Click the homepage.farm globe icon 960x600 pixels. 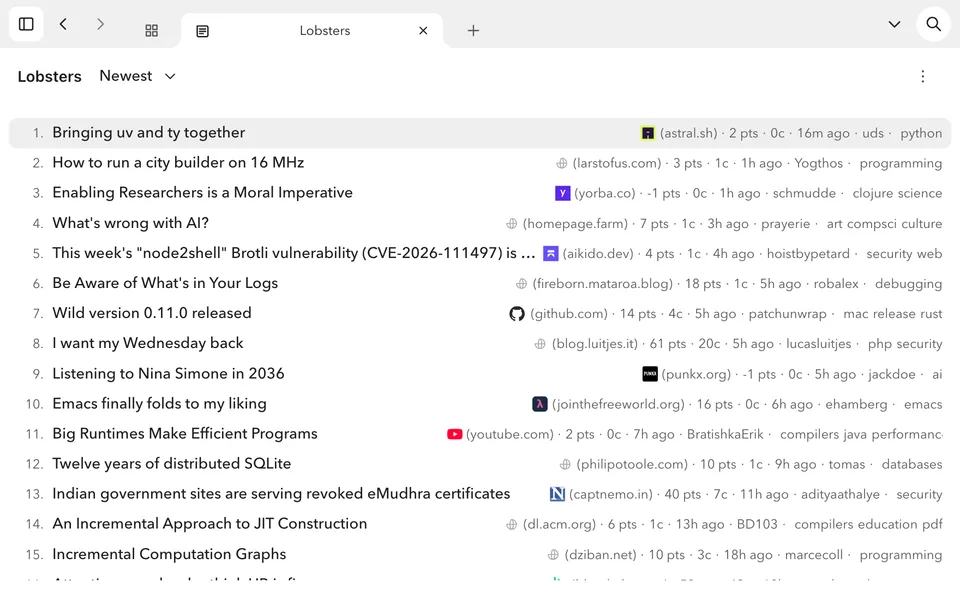coord(511,224)
